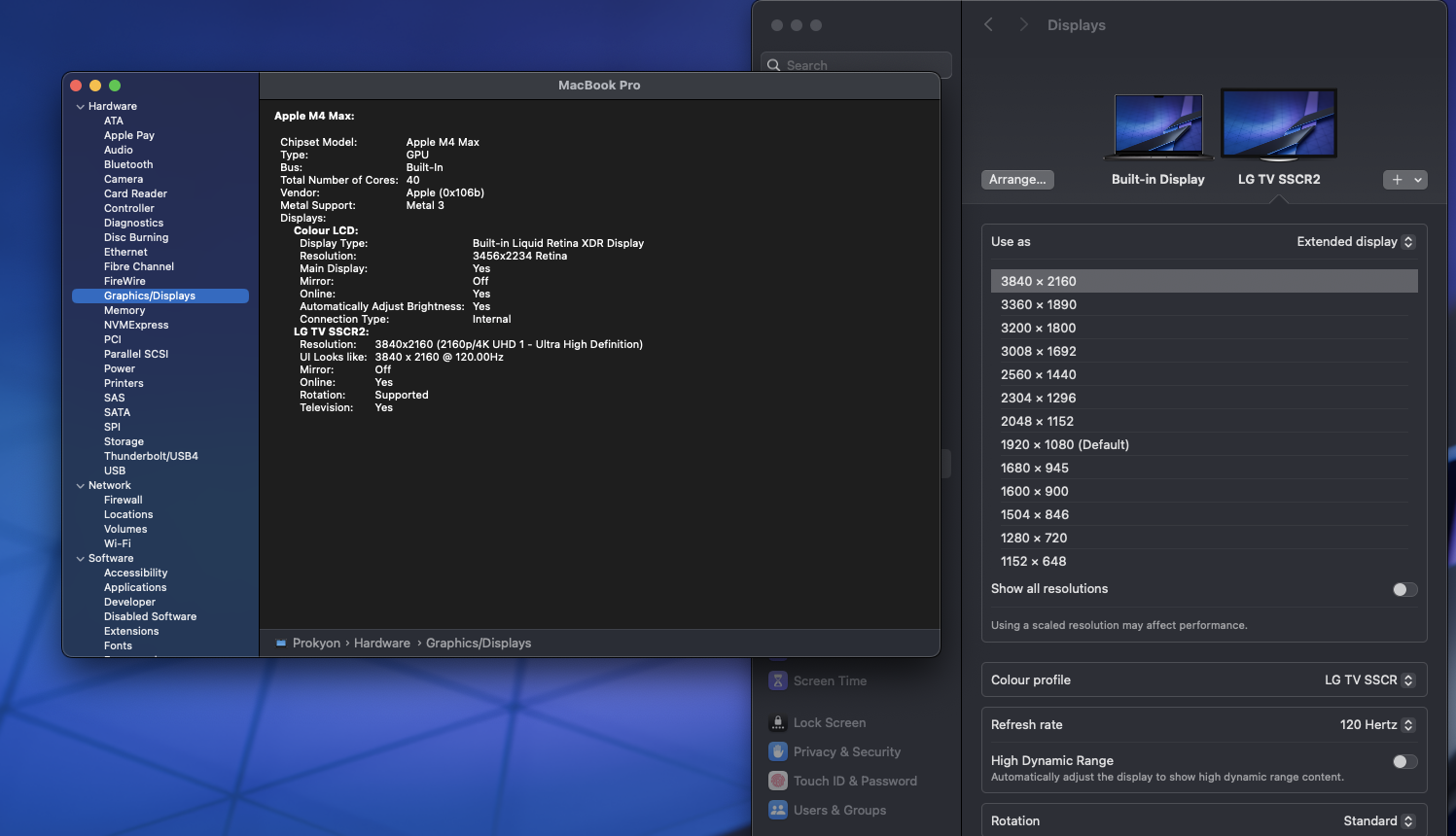Select the Built-in Display thumbnail
The image size is (1456, 836).
1158,126
